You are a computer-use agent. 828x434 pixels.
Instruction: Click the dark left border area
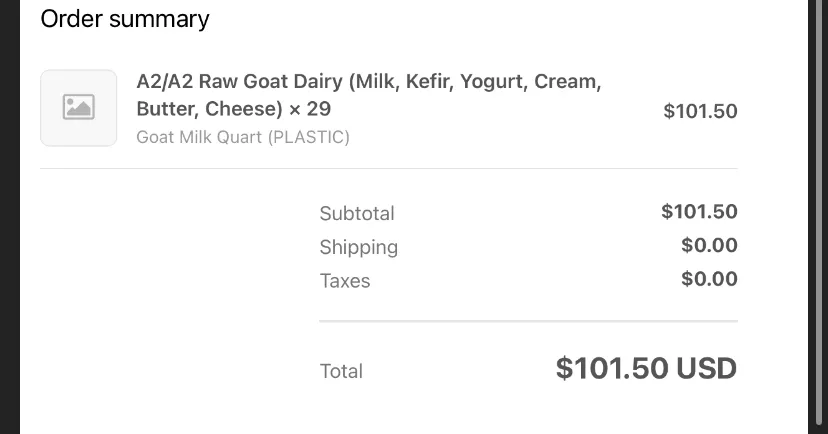click(10, 217)
